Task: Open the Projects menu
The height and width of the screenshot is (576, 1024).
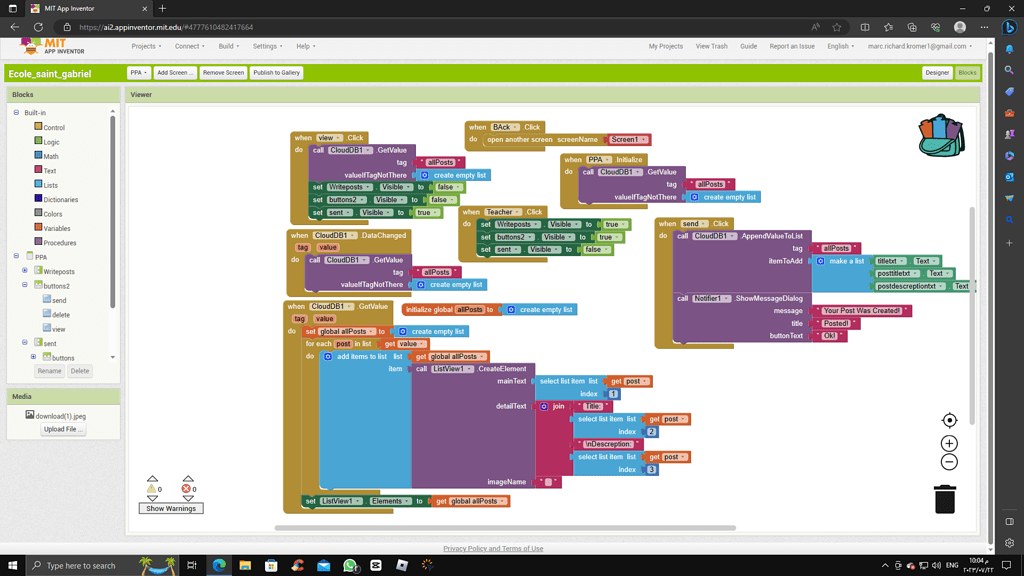Action: pos(146,46)
